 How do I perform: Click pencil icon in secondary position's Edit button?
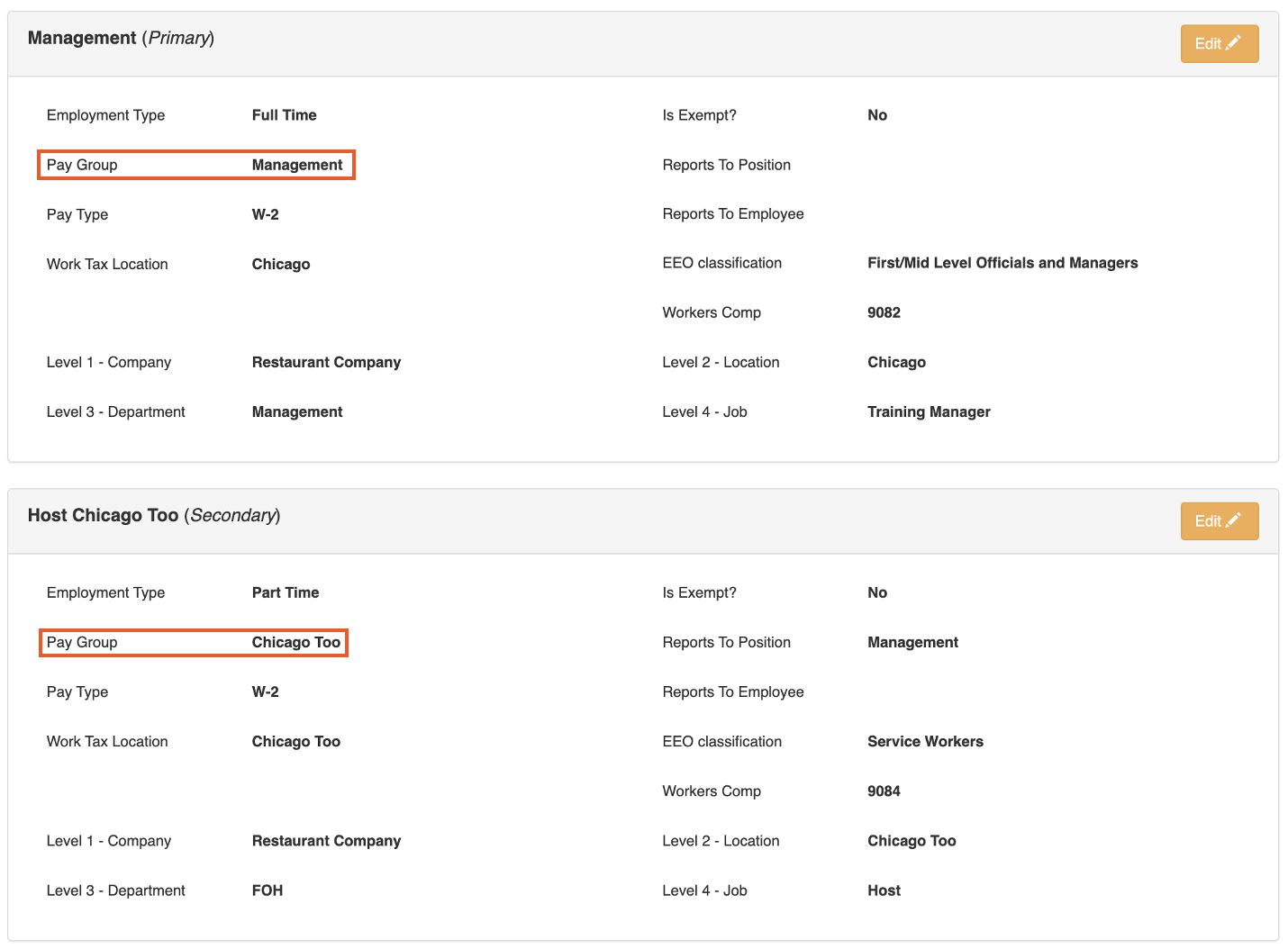(1234, 520)
